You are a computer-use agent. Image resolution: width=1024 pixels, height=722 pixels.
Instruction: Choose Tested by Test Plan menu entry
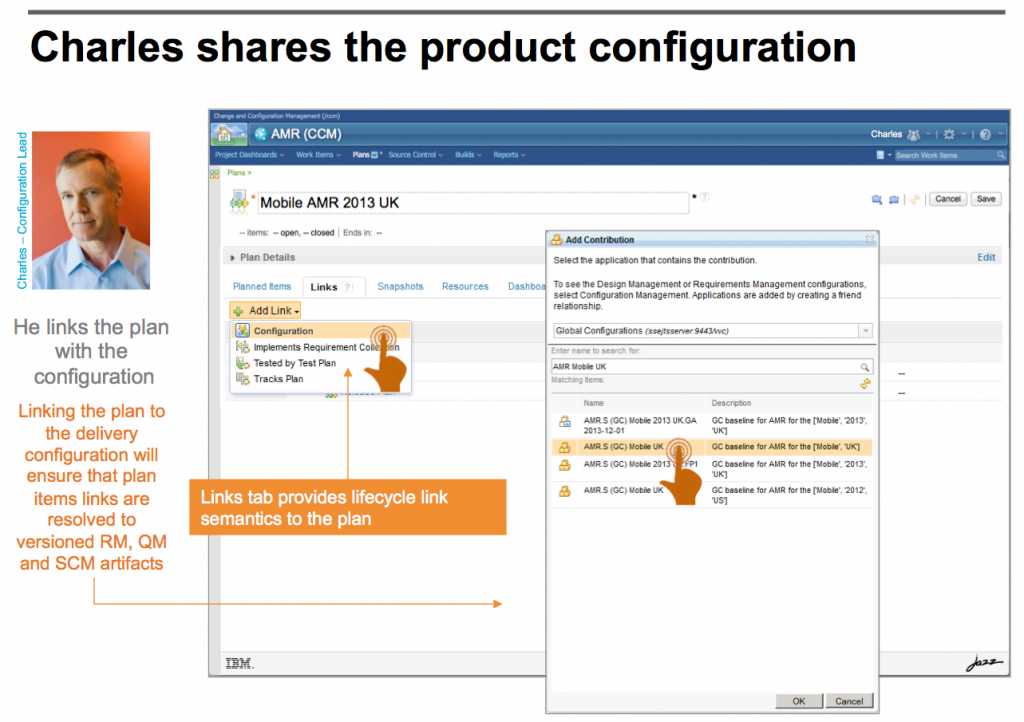[321, 363]
